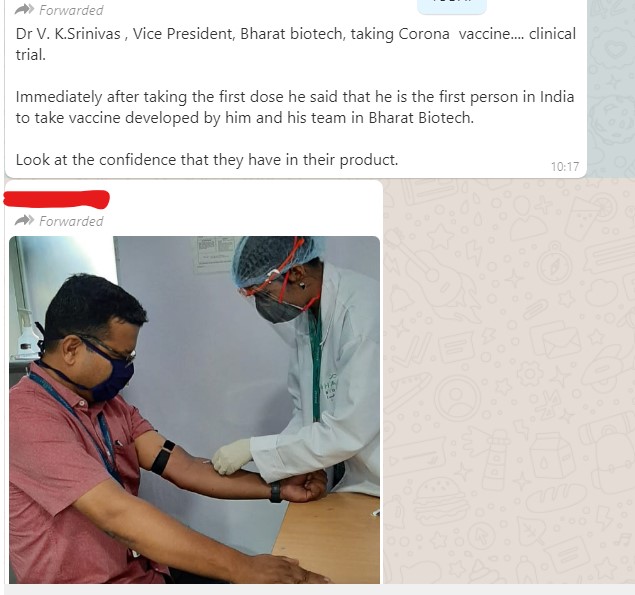
Task: Click the 10:17 message timestamp
Action: pos(565,166)
